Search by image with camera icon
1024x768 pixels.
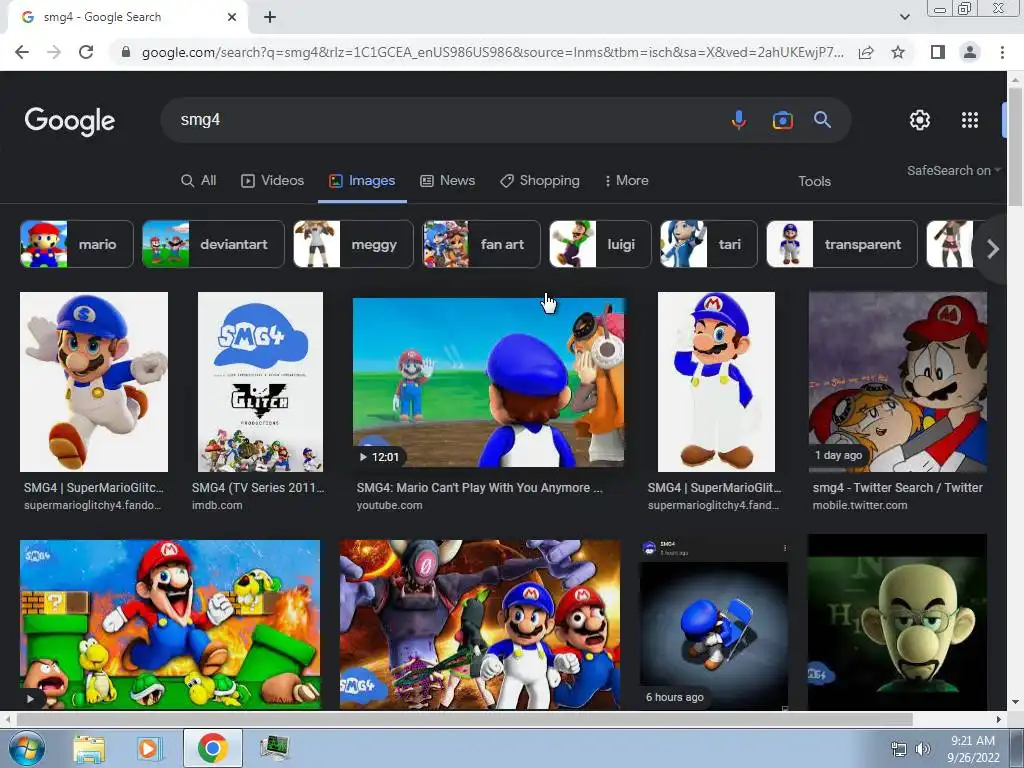click(x=782, y=120)
